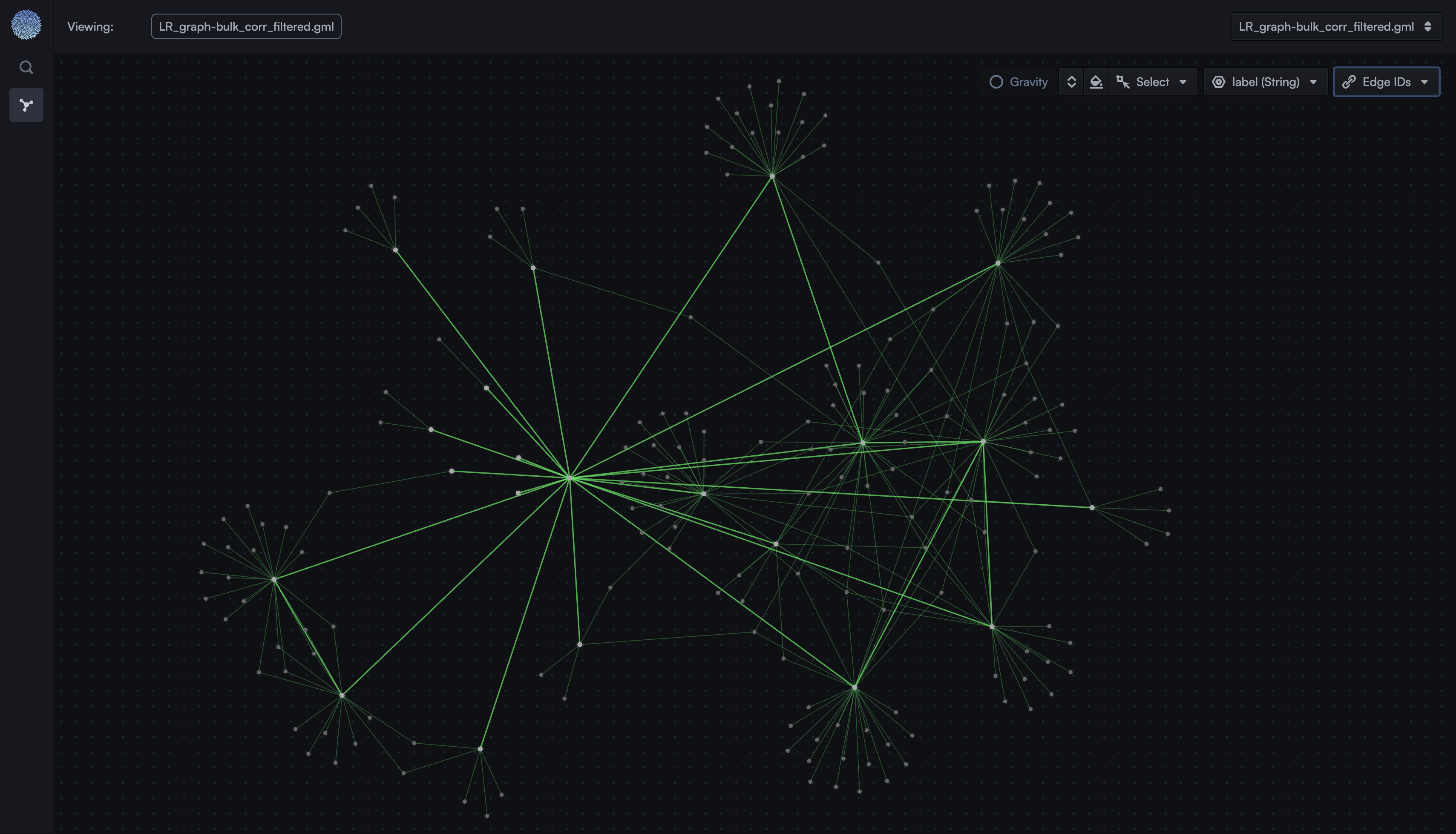
Task: Click the node sizing arrows icon
Action: point(1071,81)
